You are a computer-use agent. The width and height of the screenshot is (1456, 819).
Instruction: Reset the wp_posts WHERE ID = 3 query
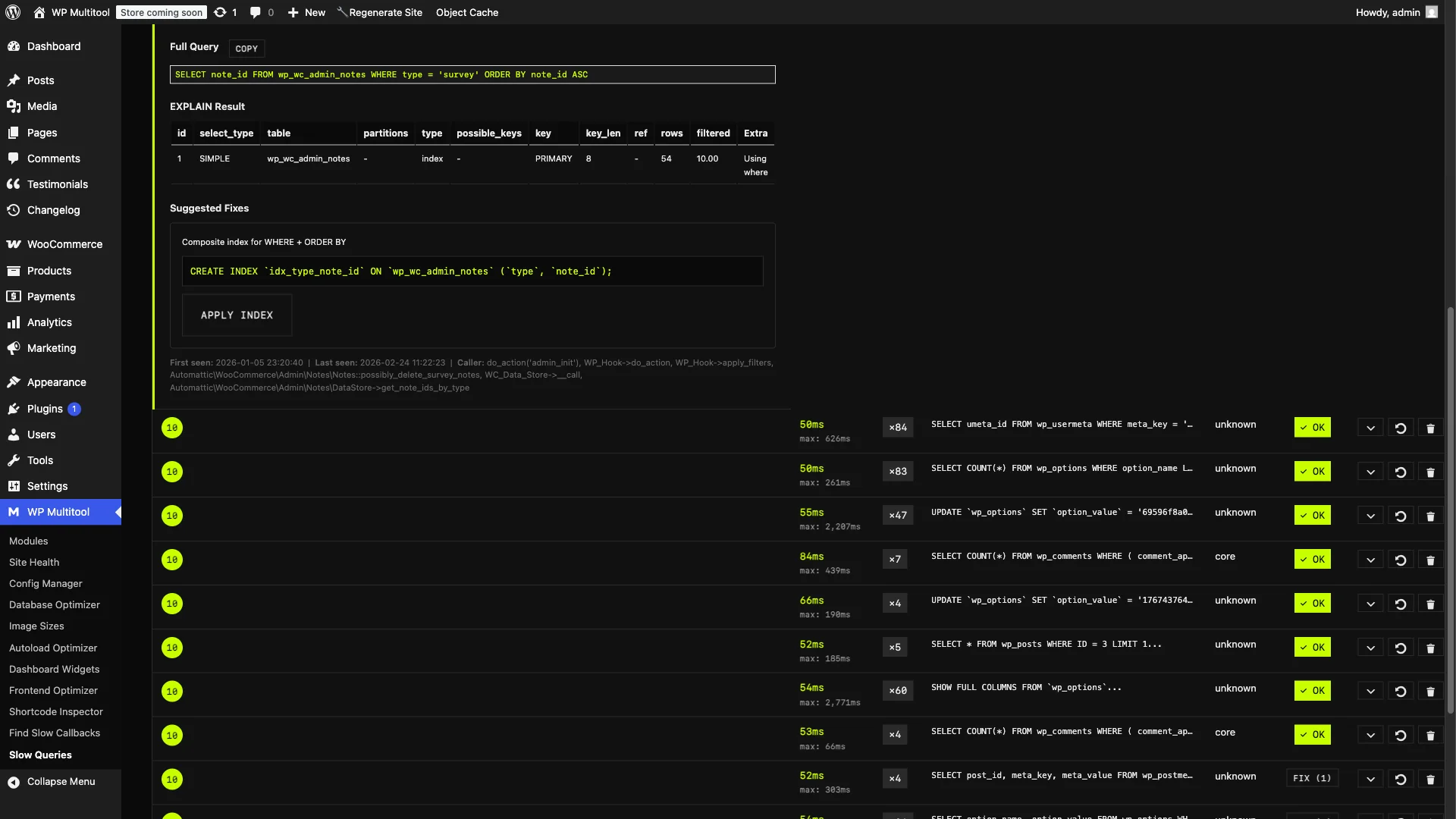(1401, 648)
